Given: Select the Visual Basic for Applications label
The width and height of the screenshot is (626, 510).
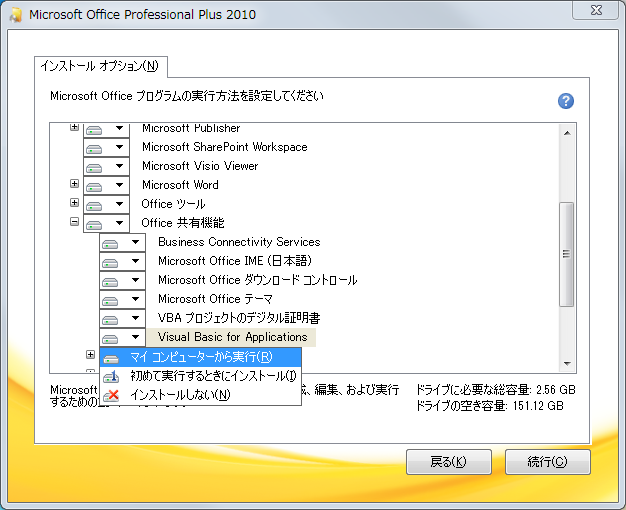Looking at the screenshot, I should [232, 337].
